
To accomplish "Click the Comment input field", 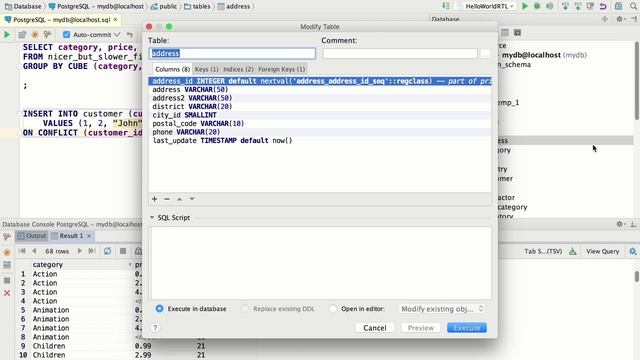I will click(400, 53).
